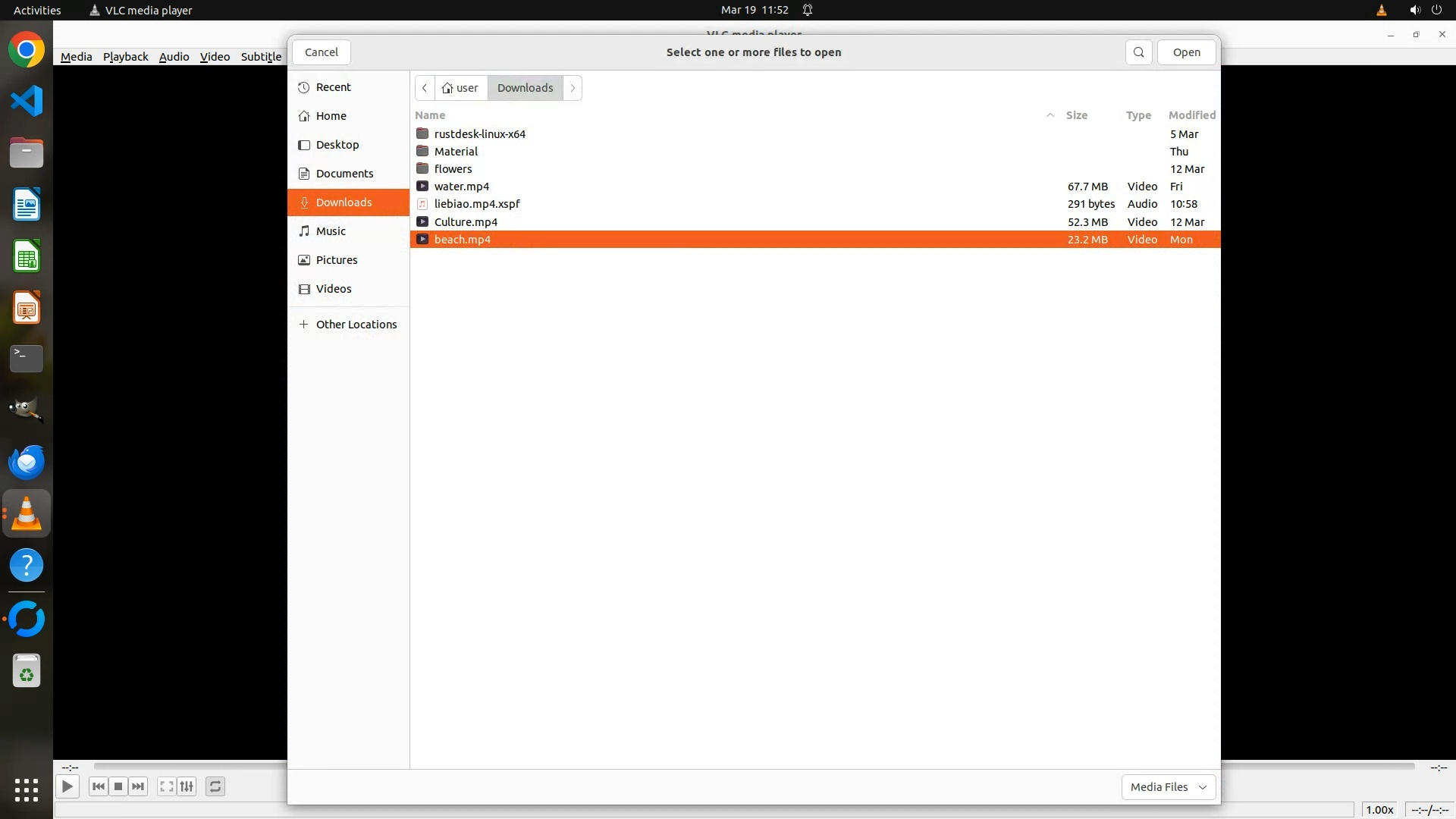Open Videos in sidebar

pos(334,289)
